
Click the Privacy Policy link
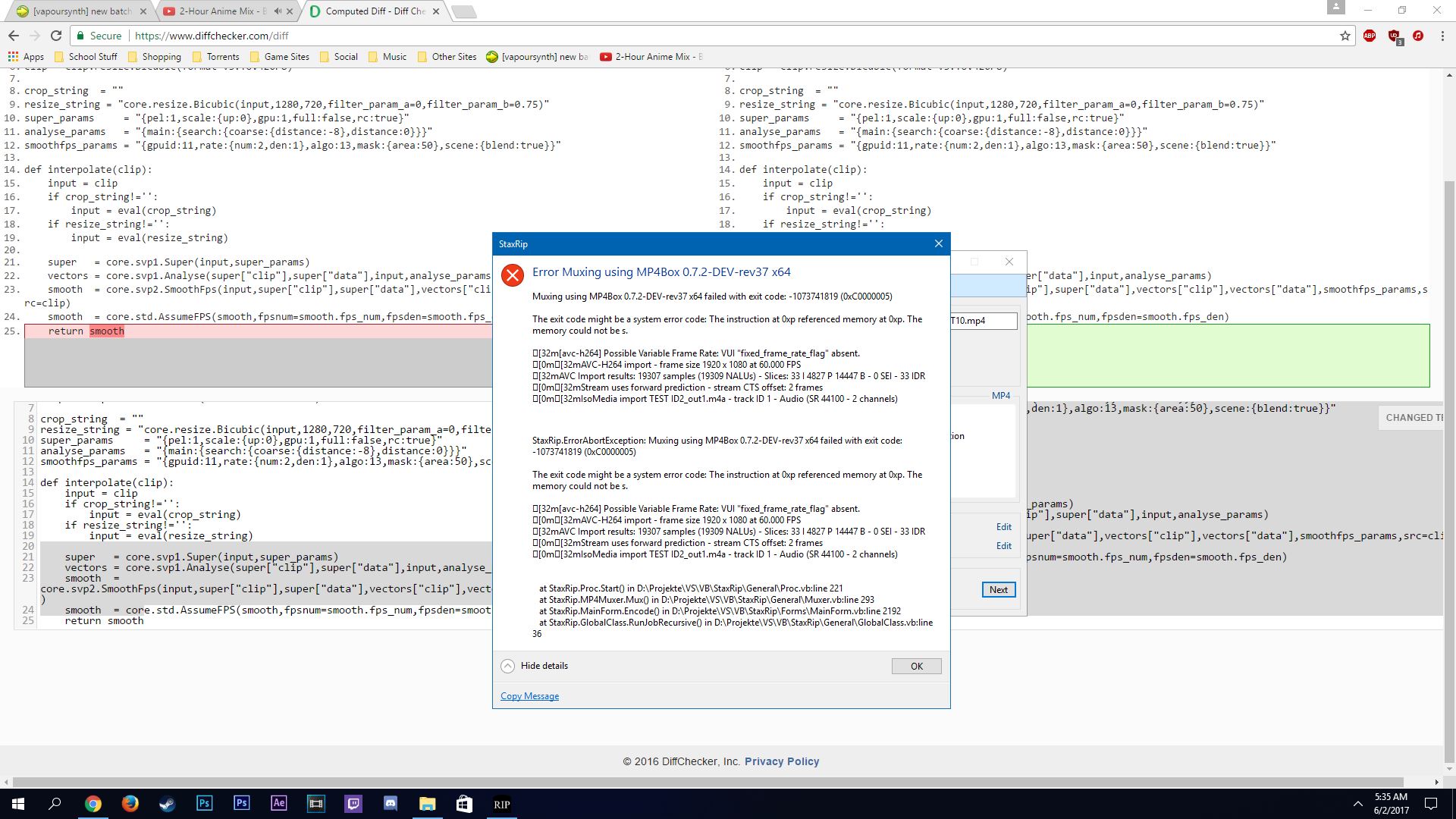[781, 761]
